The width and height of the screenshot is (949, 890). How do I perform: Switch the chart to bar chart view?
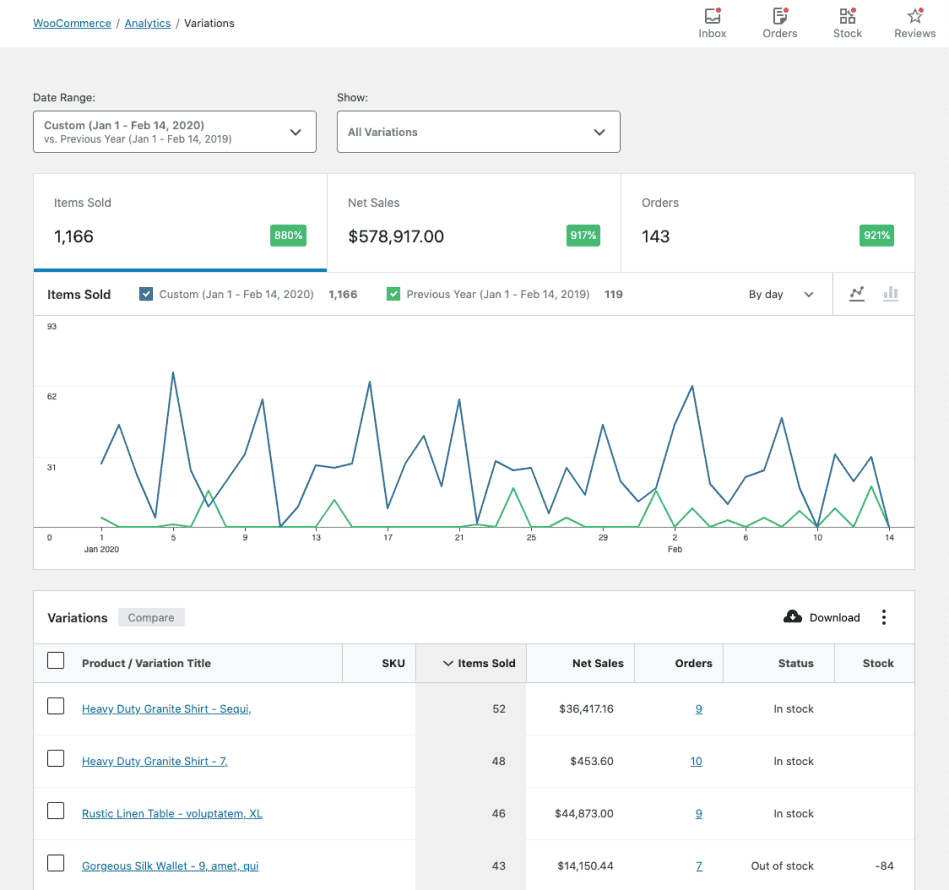tap(890, 294)
